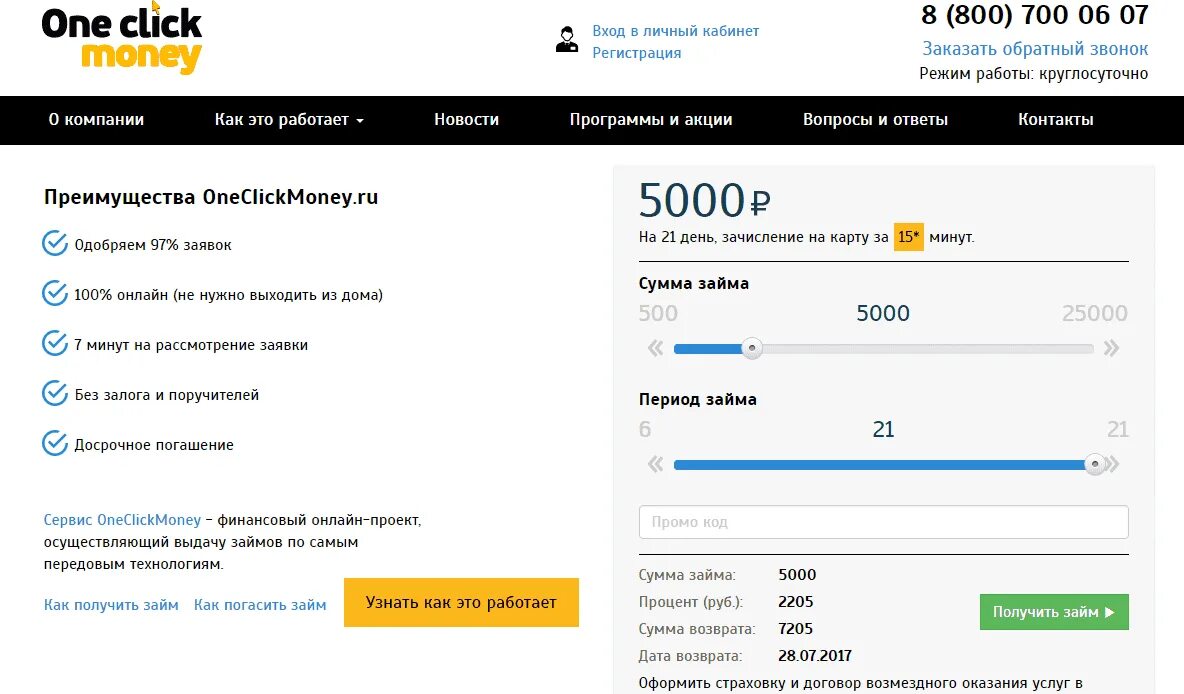
Task: Open Программы и акции menu item
Action: (x=651, y=119)
